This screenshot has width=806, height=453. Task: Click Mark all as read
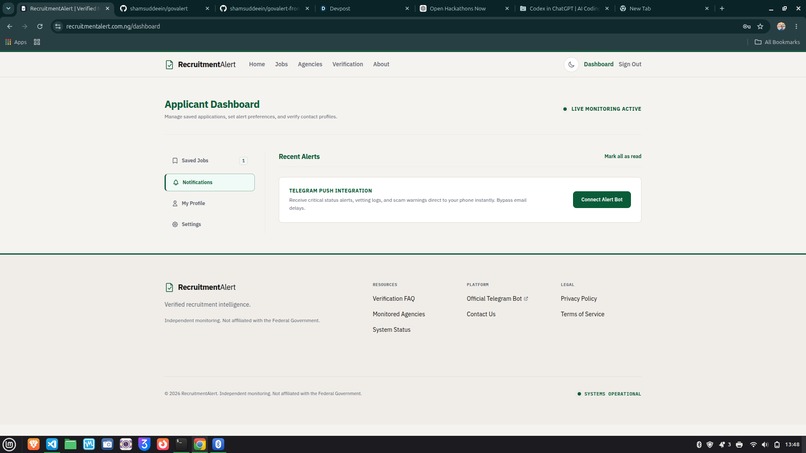(622, 156)
